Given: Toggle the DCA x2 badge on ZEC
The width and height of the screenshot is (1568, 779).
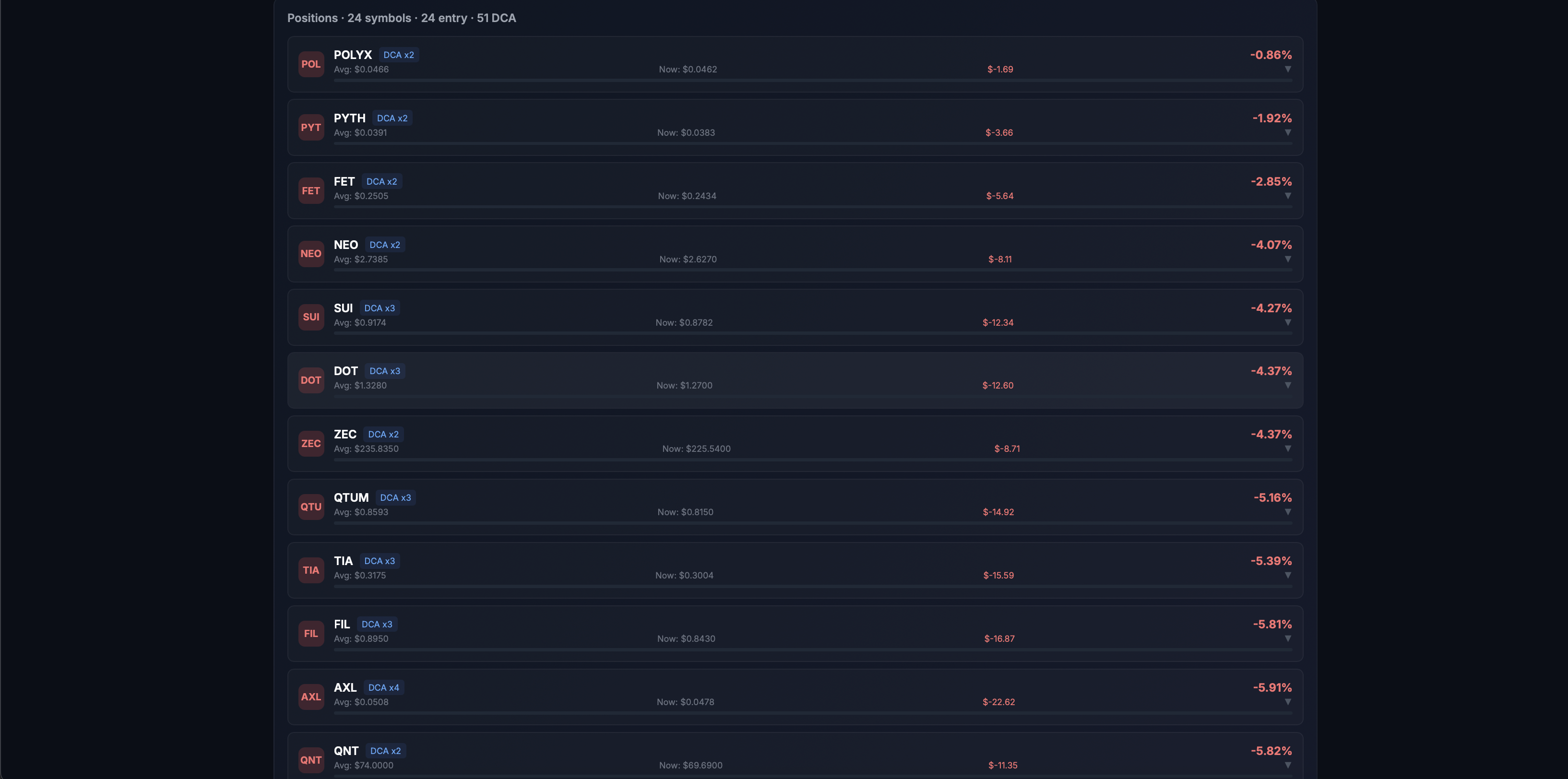Looking at the screenshot, I should (383, 434).
